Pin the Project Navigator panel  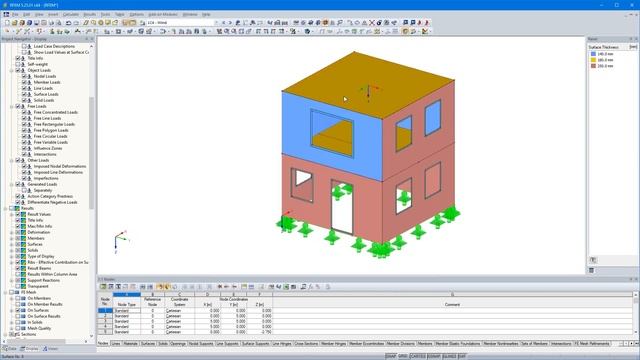(87, 39)
